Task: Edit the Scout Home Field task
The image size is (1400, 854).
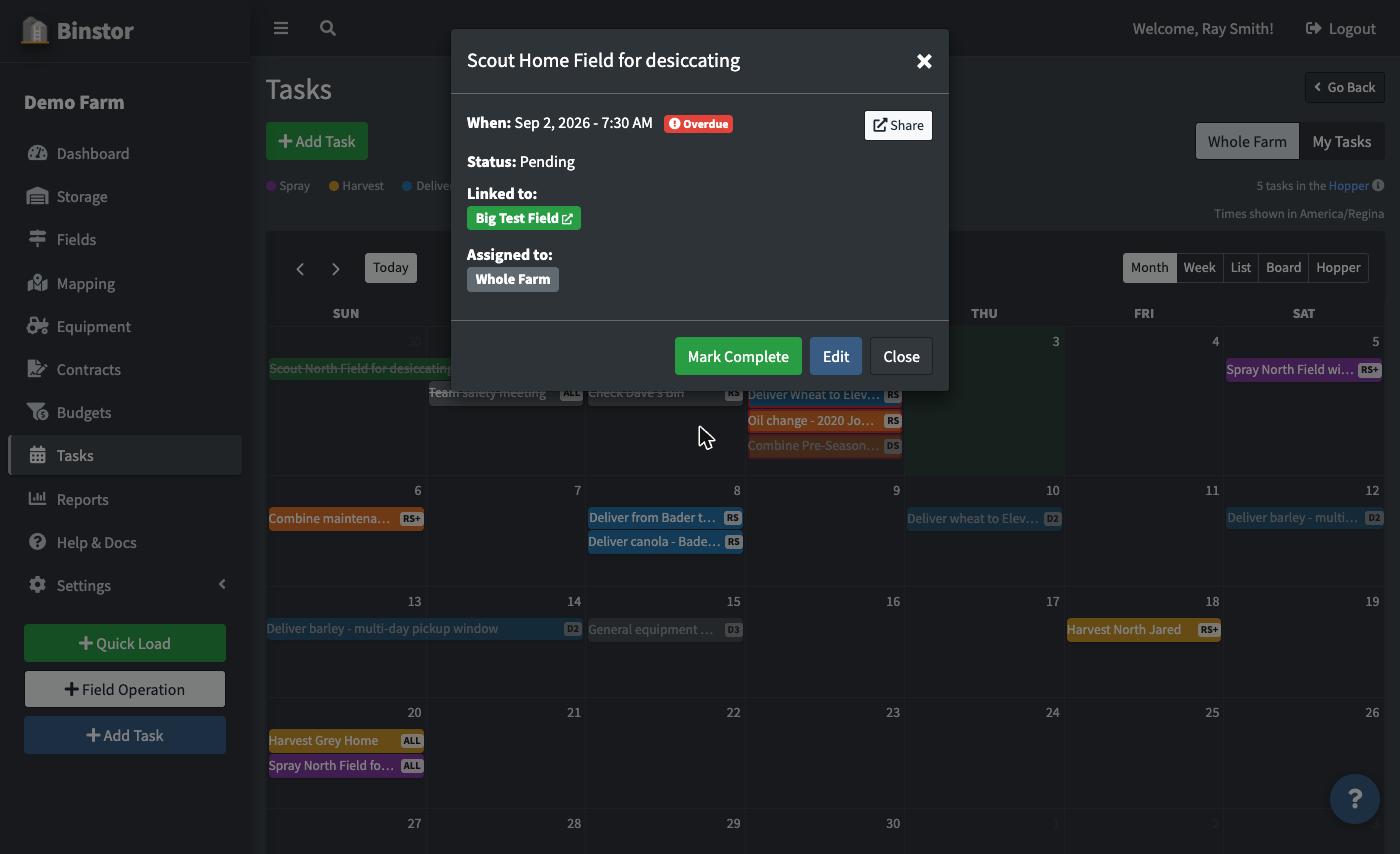Action: pyautogui.click(x=835, y=356)
